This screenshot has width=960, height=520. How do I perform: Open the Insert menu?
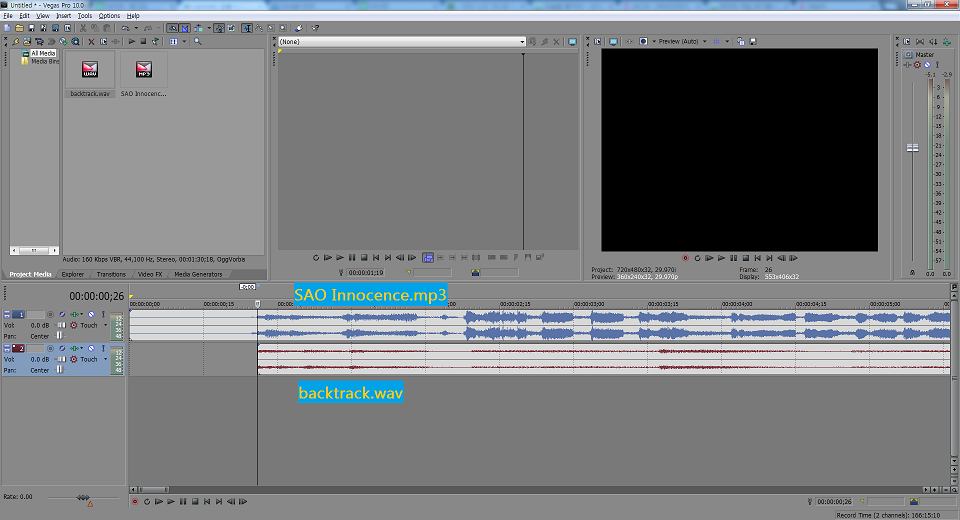[64, 16]
